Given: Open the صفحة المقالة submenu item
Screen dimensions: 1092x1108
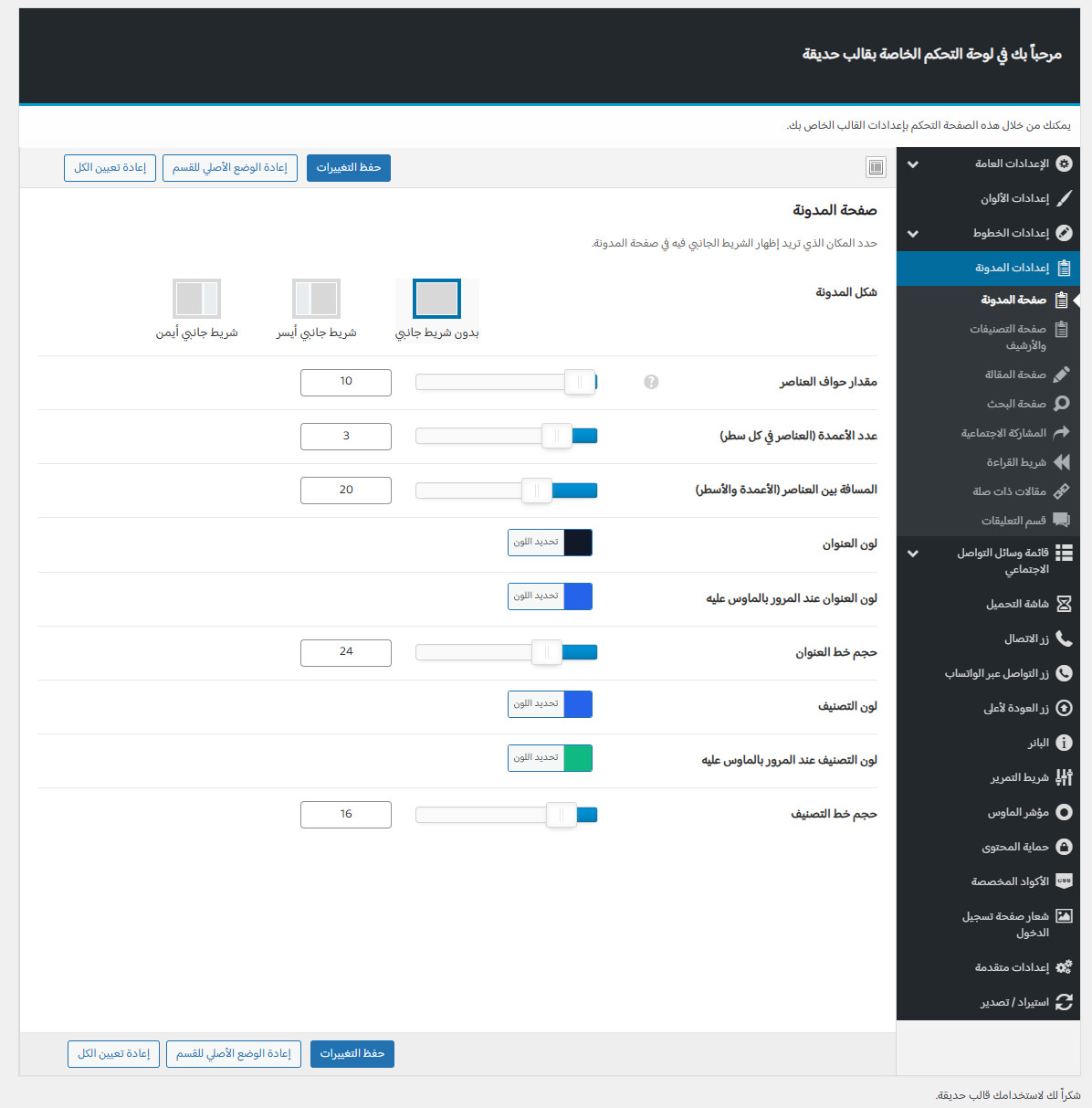Looking at the screenshot, I should coord(1015,375).
